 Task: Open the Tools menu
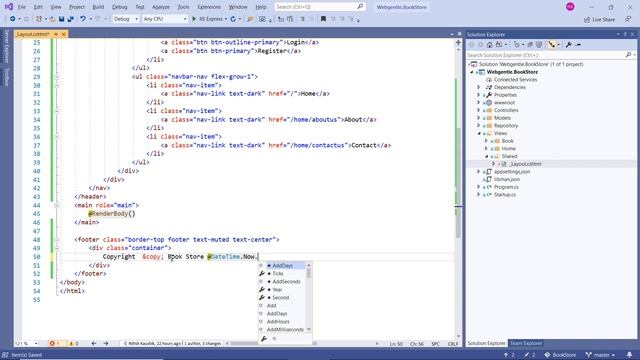tap(183, 7)
